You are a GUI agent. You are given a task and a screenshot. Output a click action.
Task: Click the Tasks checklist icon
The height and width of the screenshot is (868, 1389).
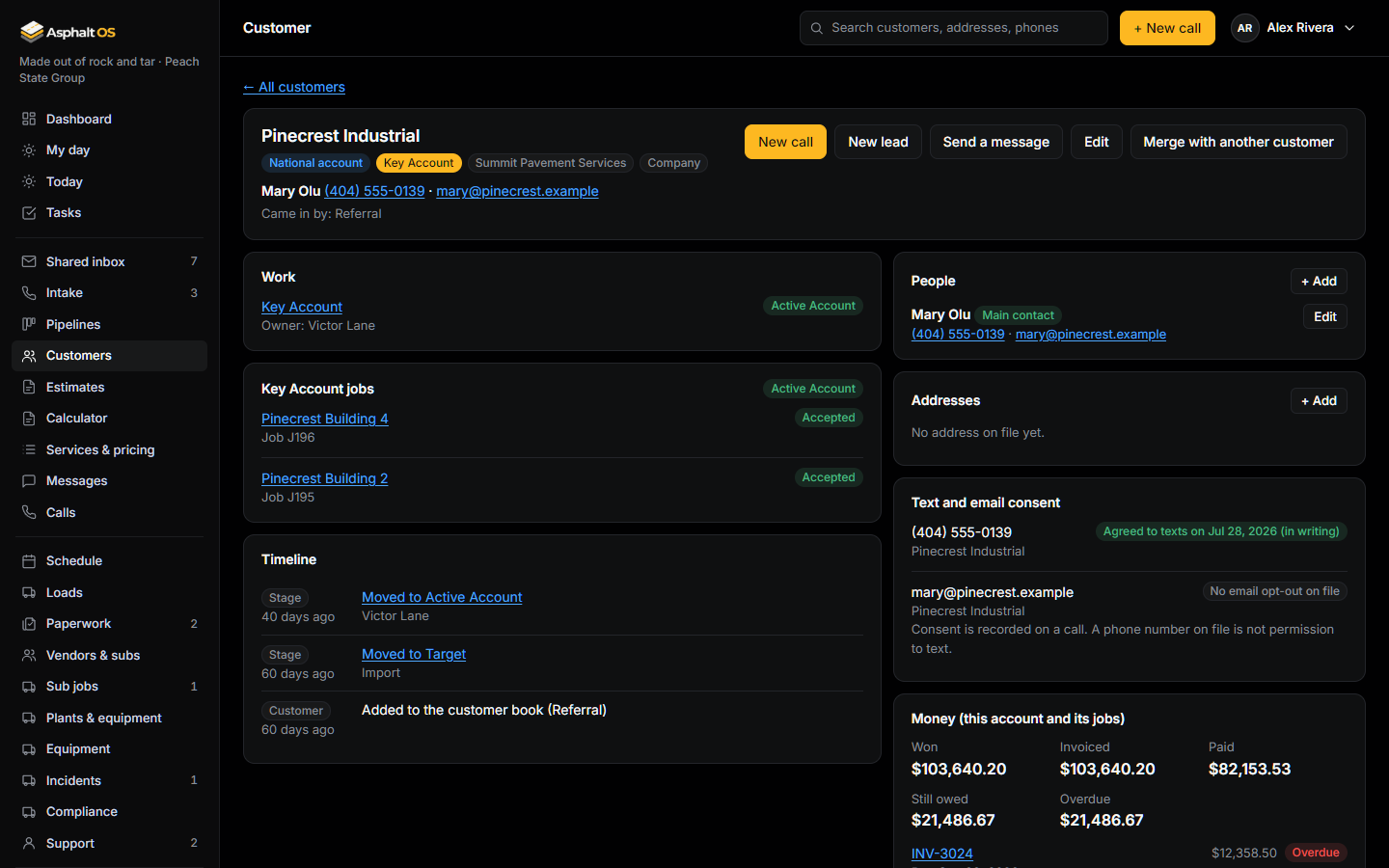pyautogui.click(x=29, y=213)
